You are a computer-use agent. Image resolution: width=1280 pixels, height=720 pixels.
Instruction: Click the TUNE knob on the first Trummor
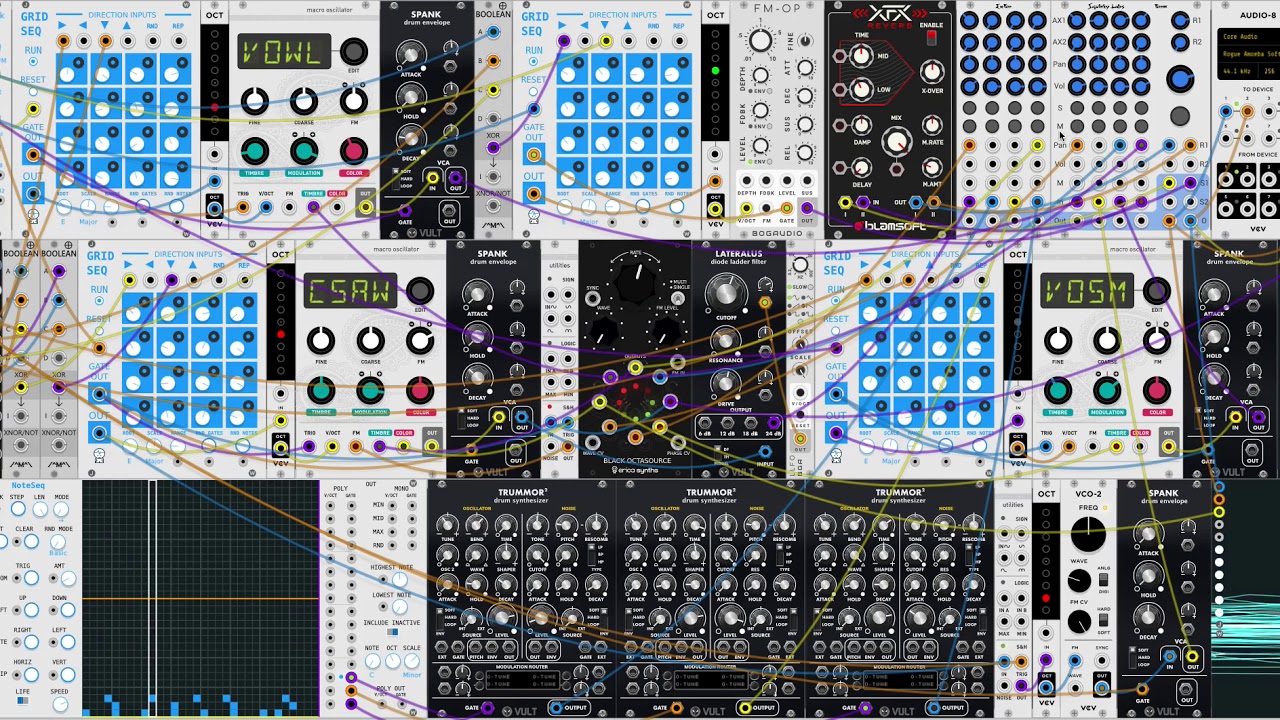pos(446,524)
